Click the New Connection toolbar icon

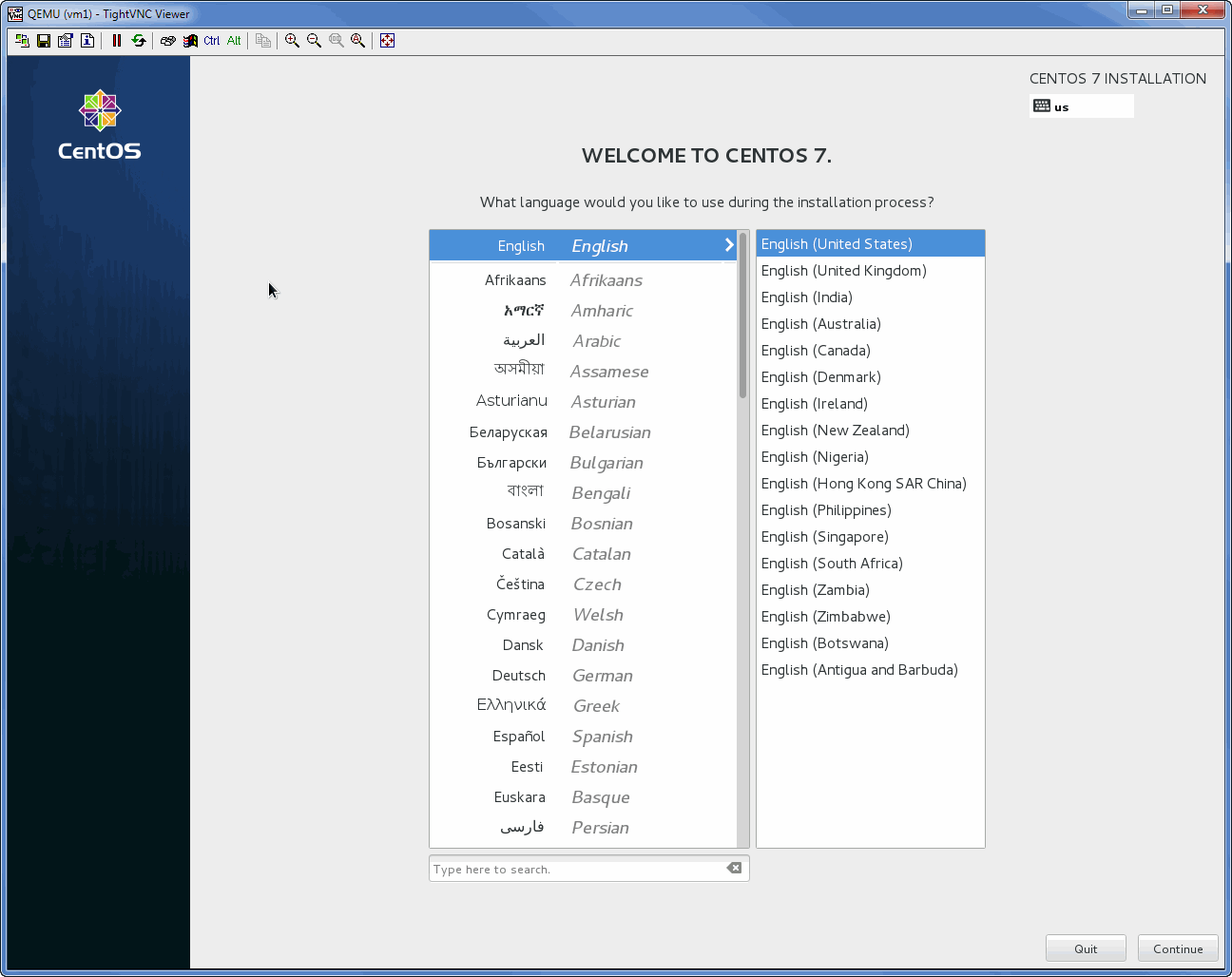point(22,41)
